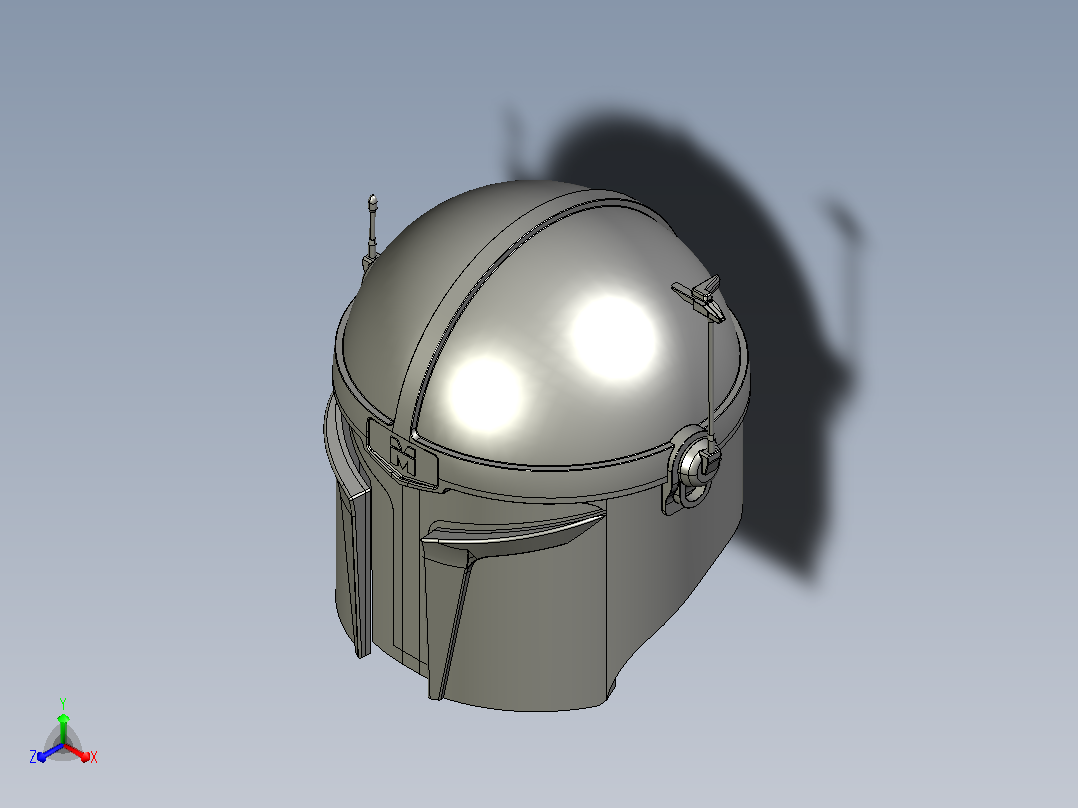Select the M emblem on the helmet brow
This screenshot has height=808, width=1078.
click(404, 457)
